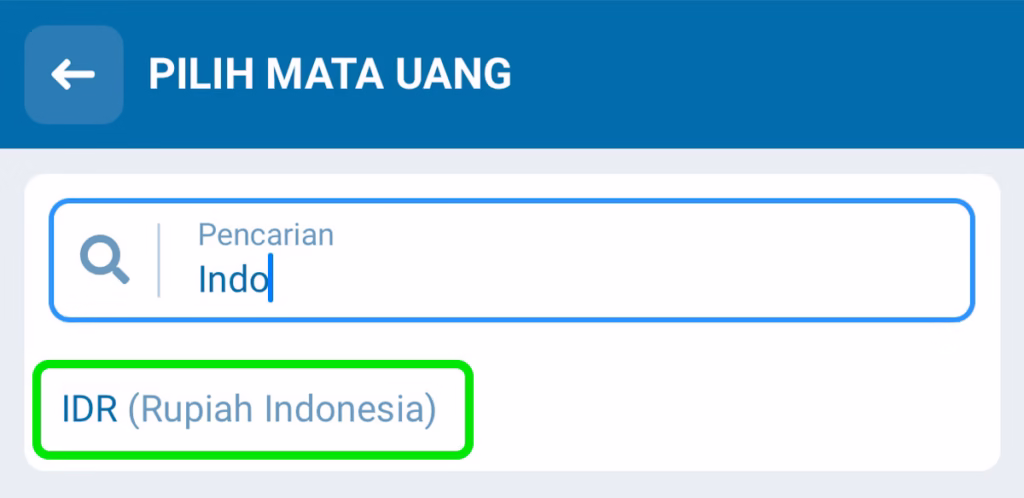Screen dimensions: 1024x498
Task: Click the magnifying glass search icon
Action: (104, 261)
